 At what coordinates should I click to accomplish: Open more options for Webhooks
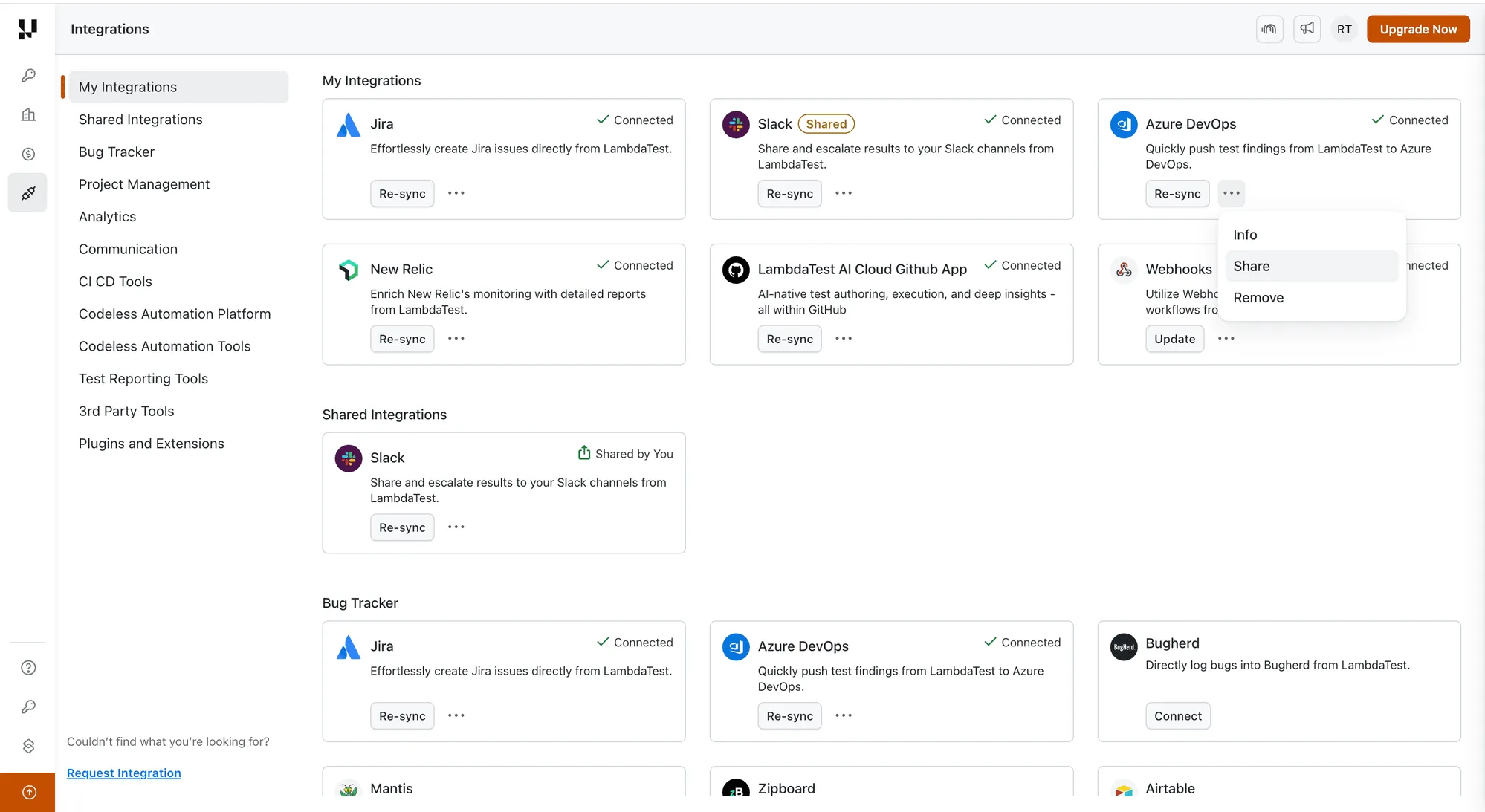(x=1226, y=339)
